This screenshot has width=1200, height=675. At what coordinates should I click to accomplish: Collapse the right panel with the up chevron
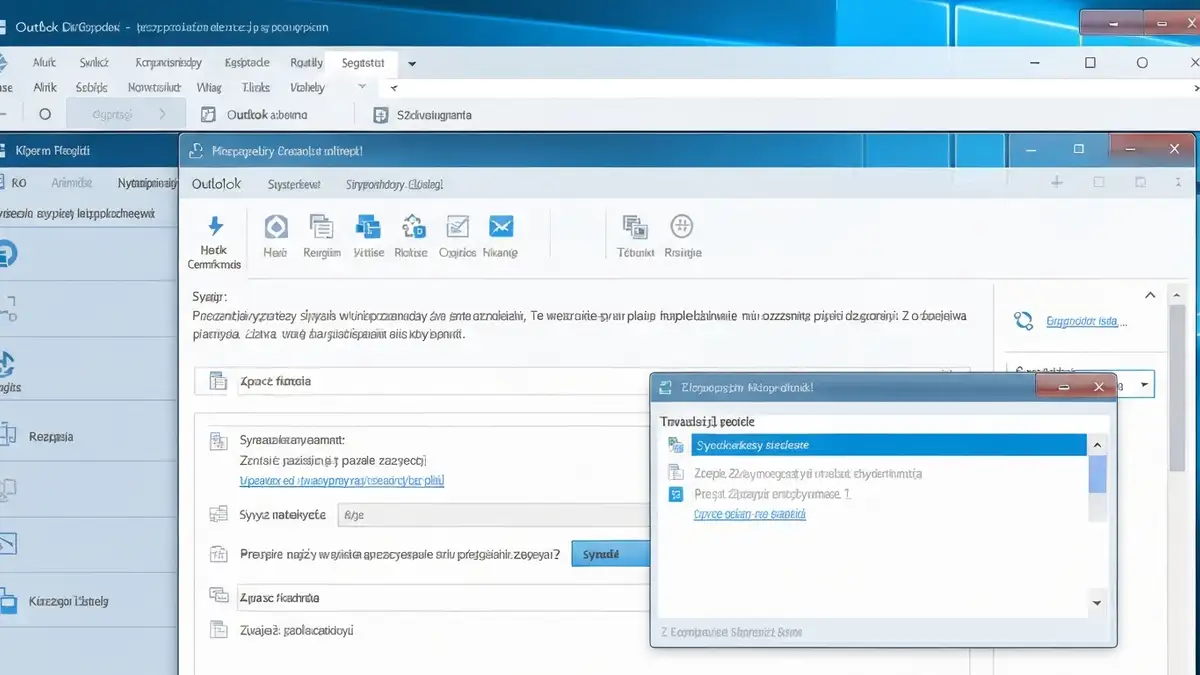point(1150,296)
